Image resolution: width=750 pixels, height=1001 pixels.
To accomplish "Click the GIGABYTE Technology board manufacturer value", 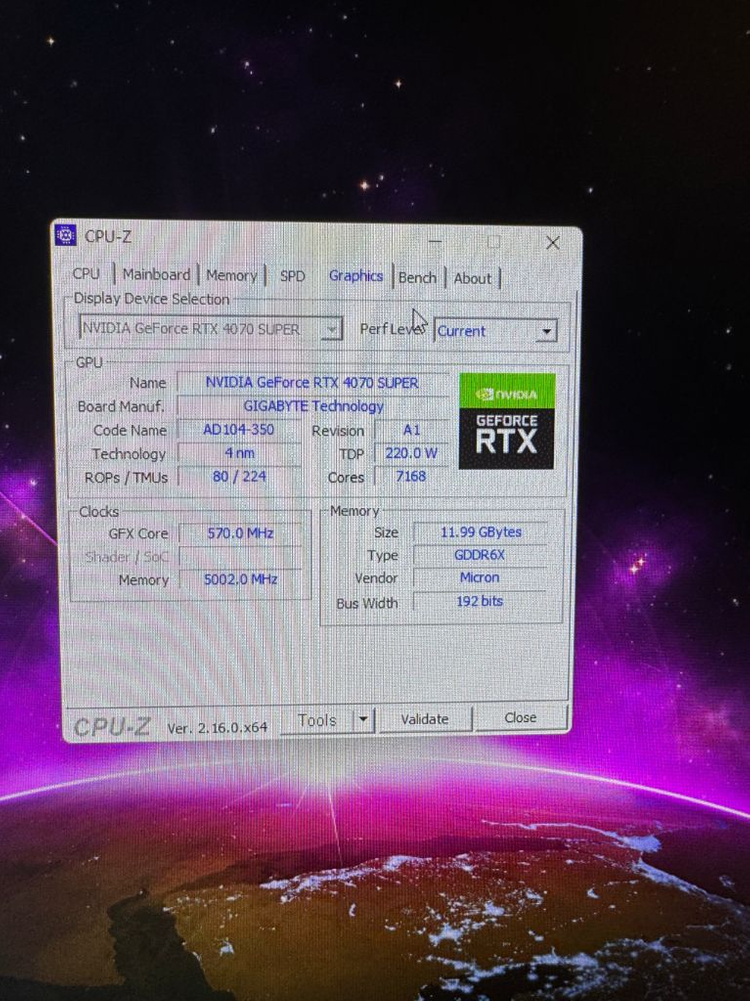I will pyautogui.click(x=313, y=406).
